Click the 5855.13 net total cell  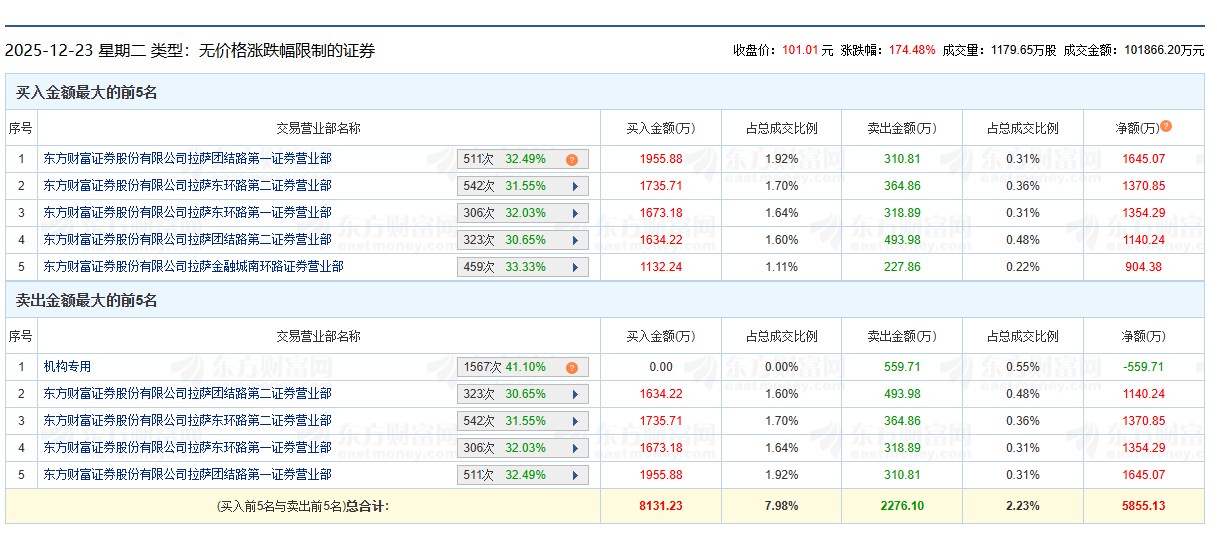click(x=1143, y=506)
